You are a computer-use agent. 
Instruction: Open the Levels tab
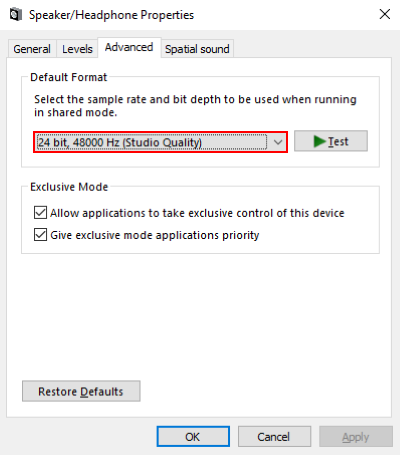[x=77, y=49]
